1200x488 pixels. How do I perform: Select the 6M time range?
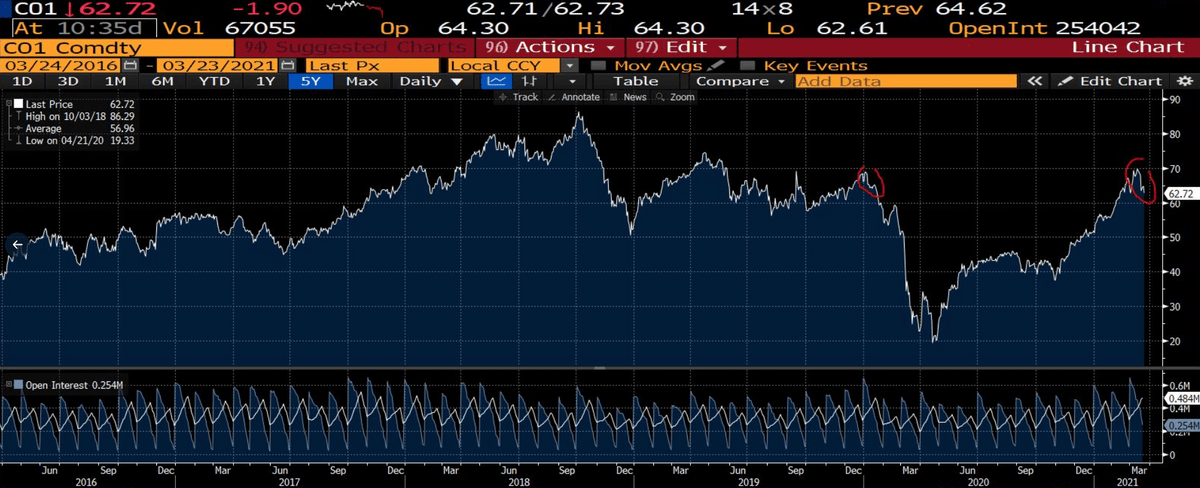(162, 81)
